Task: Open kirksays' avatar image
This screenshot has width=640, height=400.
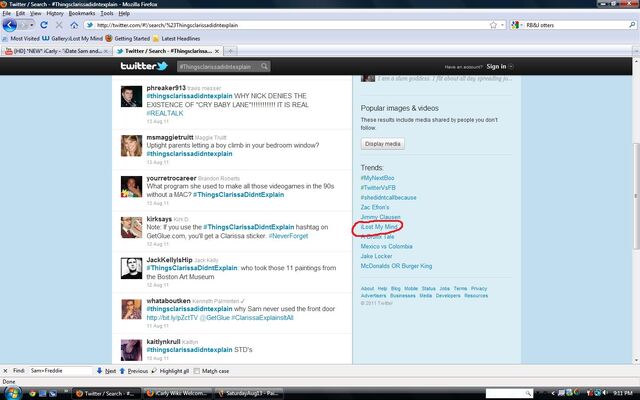Action: (131, 227)
